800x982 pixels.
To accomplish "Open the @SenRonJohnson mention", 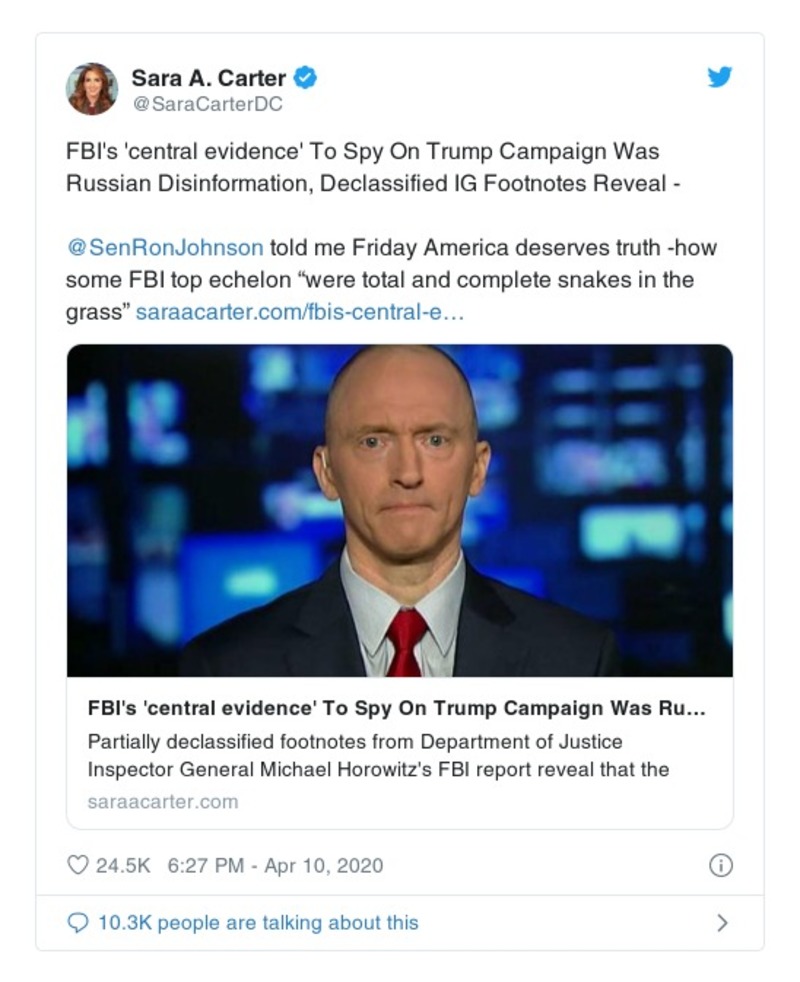I will click(165, 247).
